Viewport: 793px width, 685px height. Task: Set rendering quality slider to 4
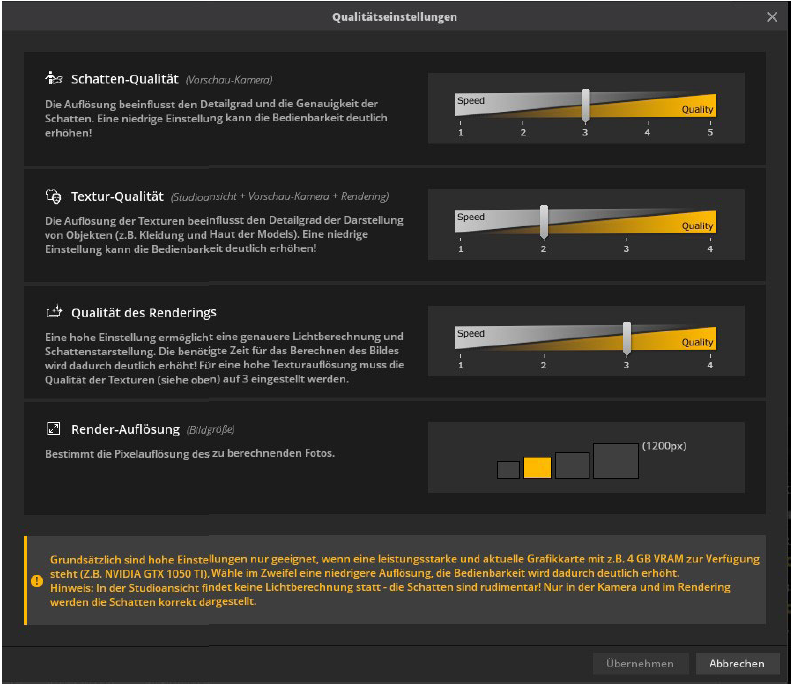tap(710, 339)
